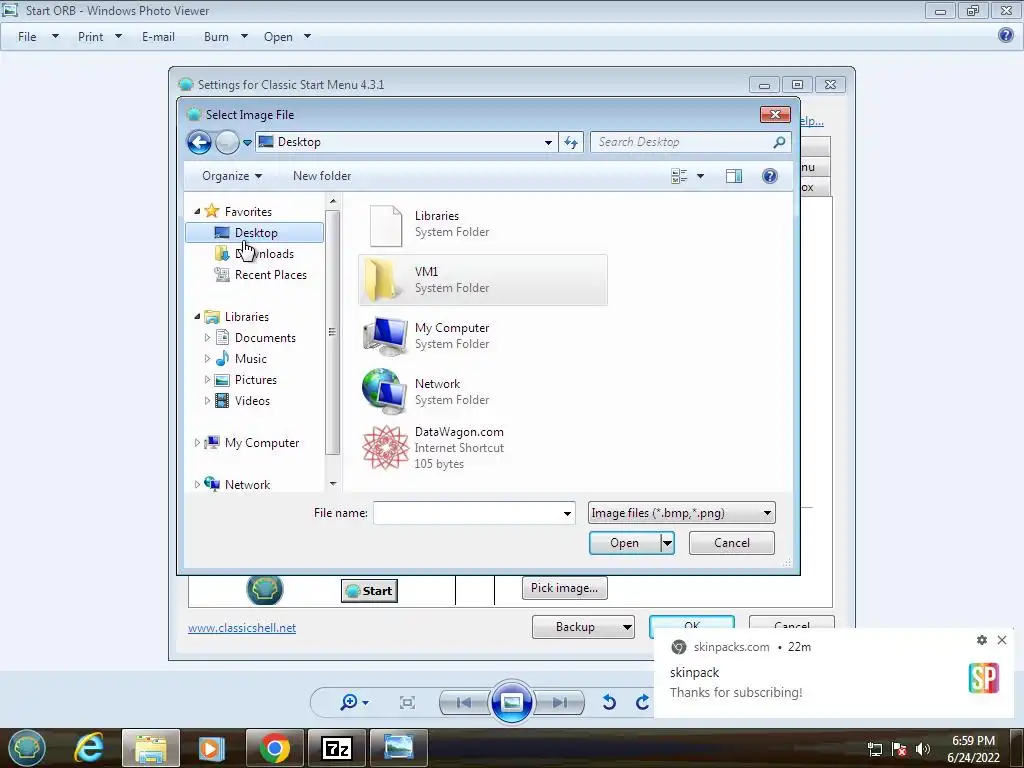Select My Computer in the file list
Viewport: 1024px width, 768px height.
click(x=483, y=336)
